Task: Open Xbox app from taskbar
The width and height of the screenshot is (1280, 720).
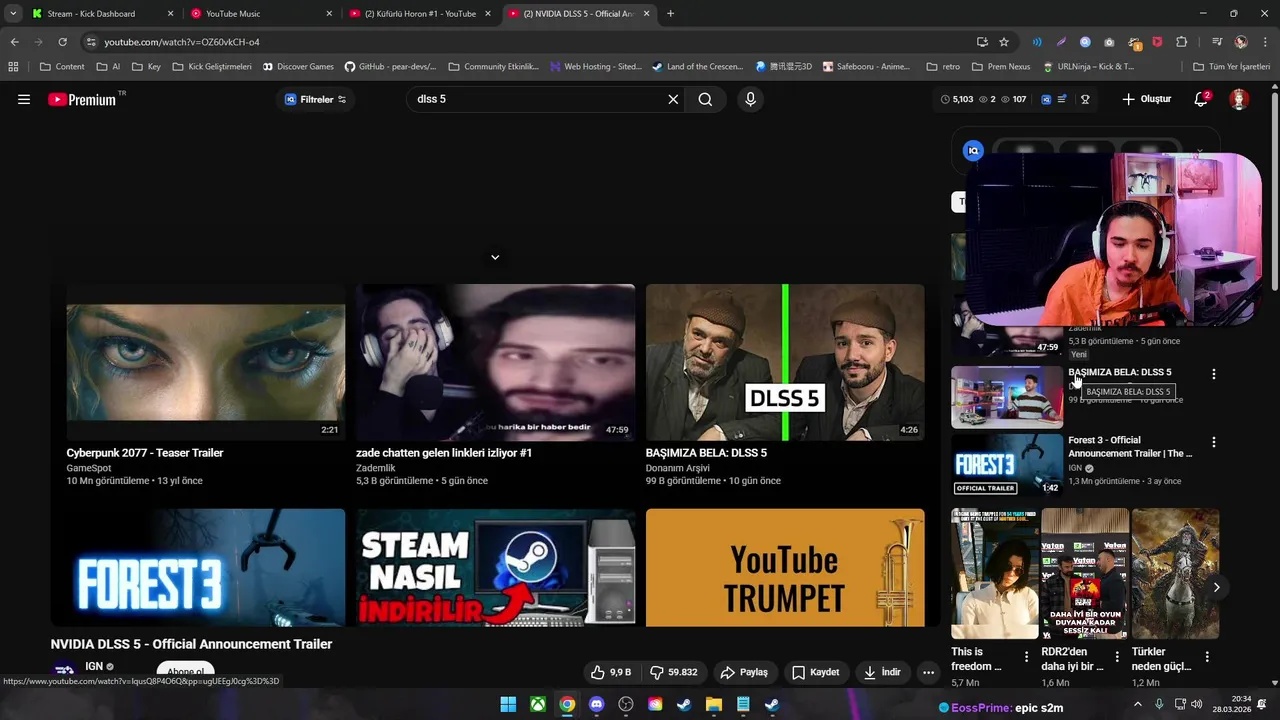Action: (538, 704)
